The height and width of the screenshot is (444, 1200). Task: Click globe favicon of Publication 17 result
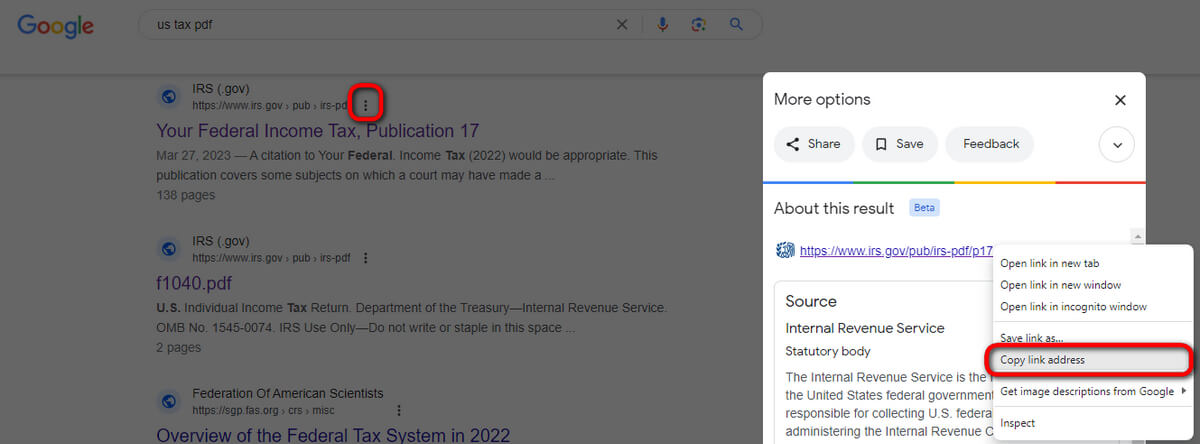click(169, 97)
